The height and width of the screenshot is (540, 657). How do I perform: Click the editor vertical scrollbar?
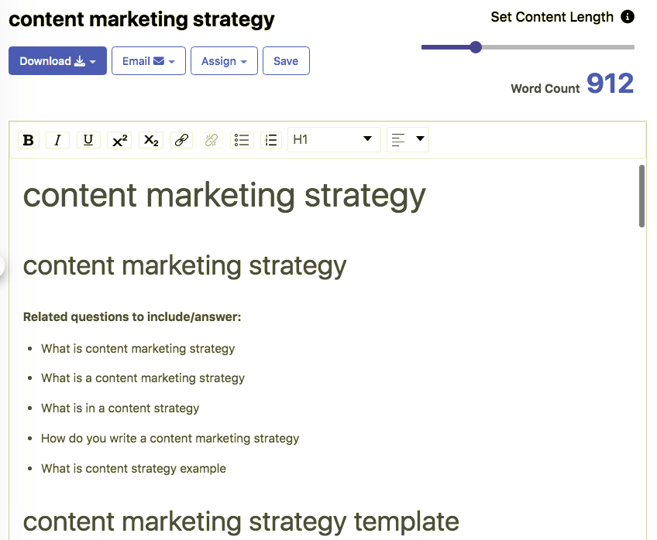coord(642,196)
